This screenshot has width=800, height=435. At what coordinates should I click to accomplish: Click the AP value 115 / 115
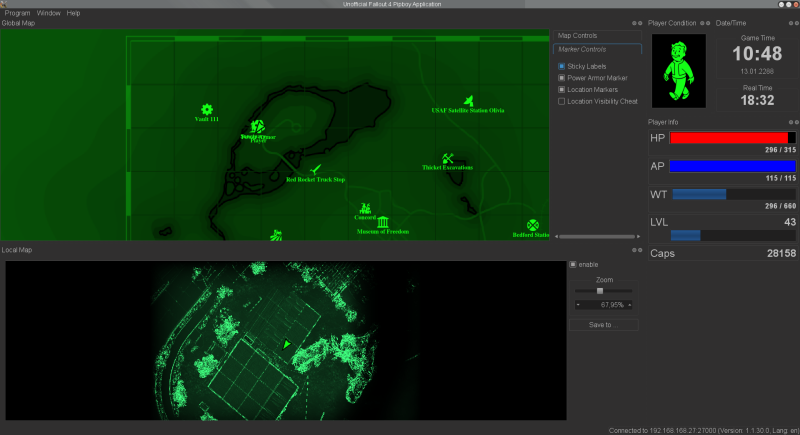point(781,178)
